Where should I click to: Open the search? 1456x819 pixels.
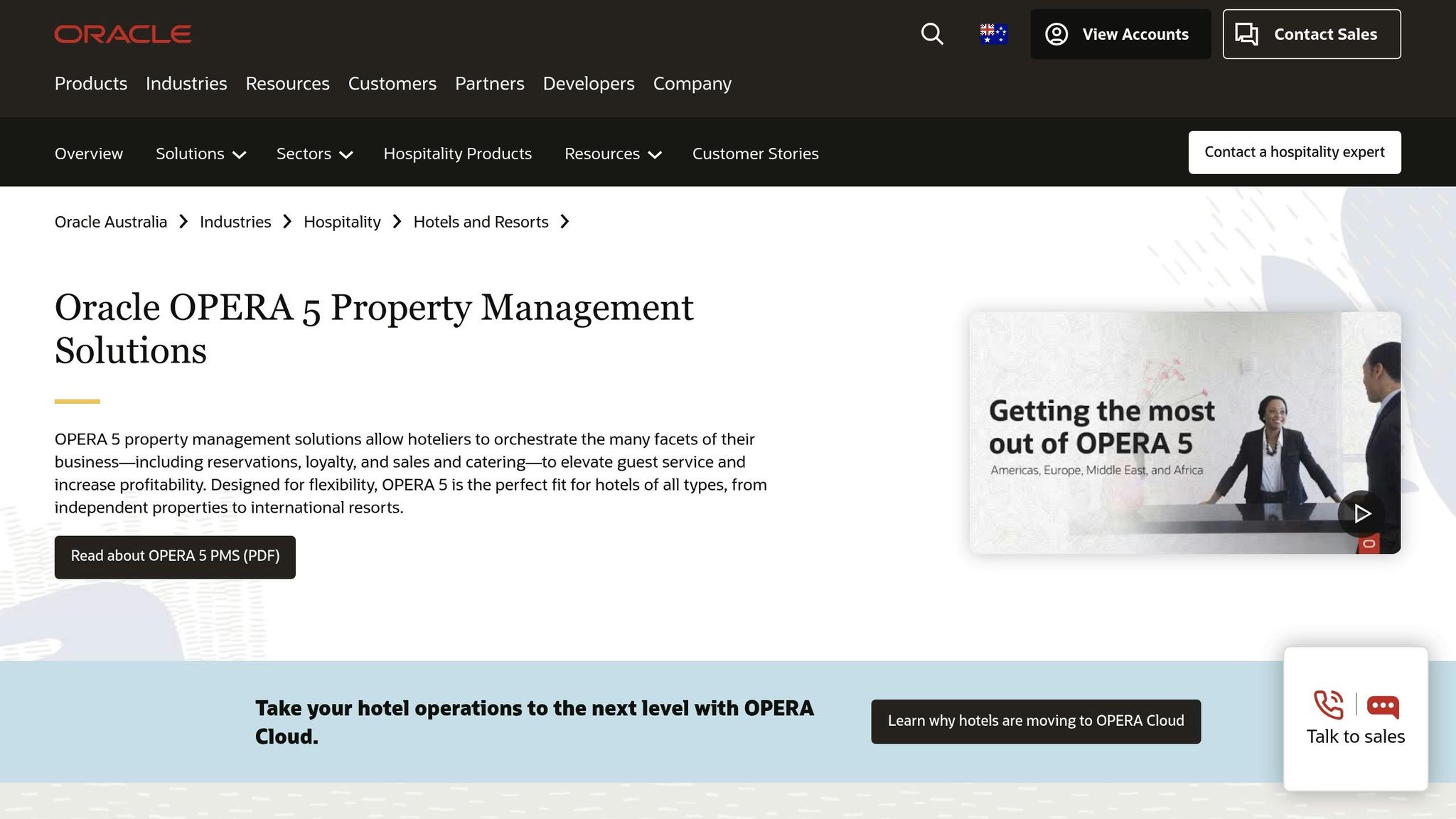(932, 34)
